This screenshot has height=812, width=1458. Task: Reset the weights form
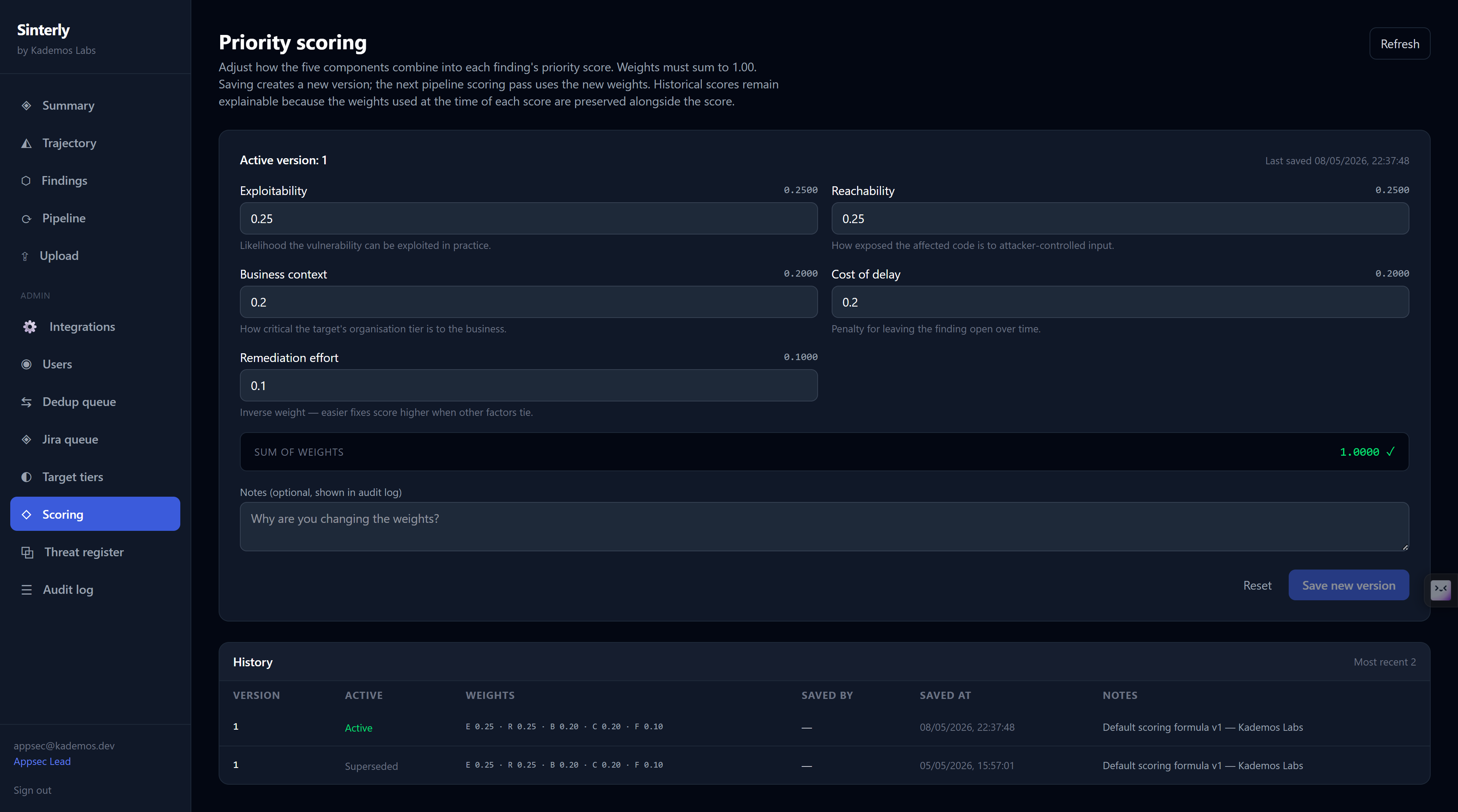pos(1257,585)
